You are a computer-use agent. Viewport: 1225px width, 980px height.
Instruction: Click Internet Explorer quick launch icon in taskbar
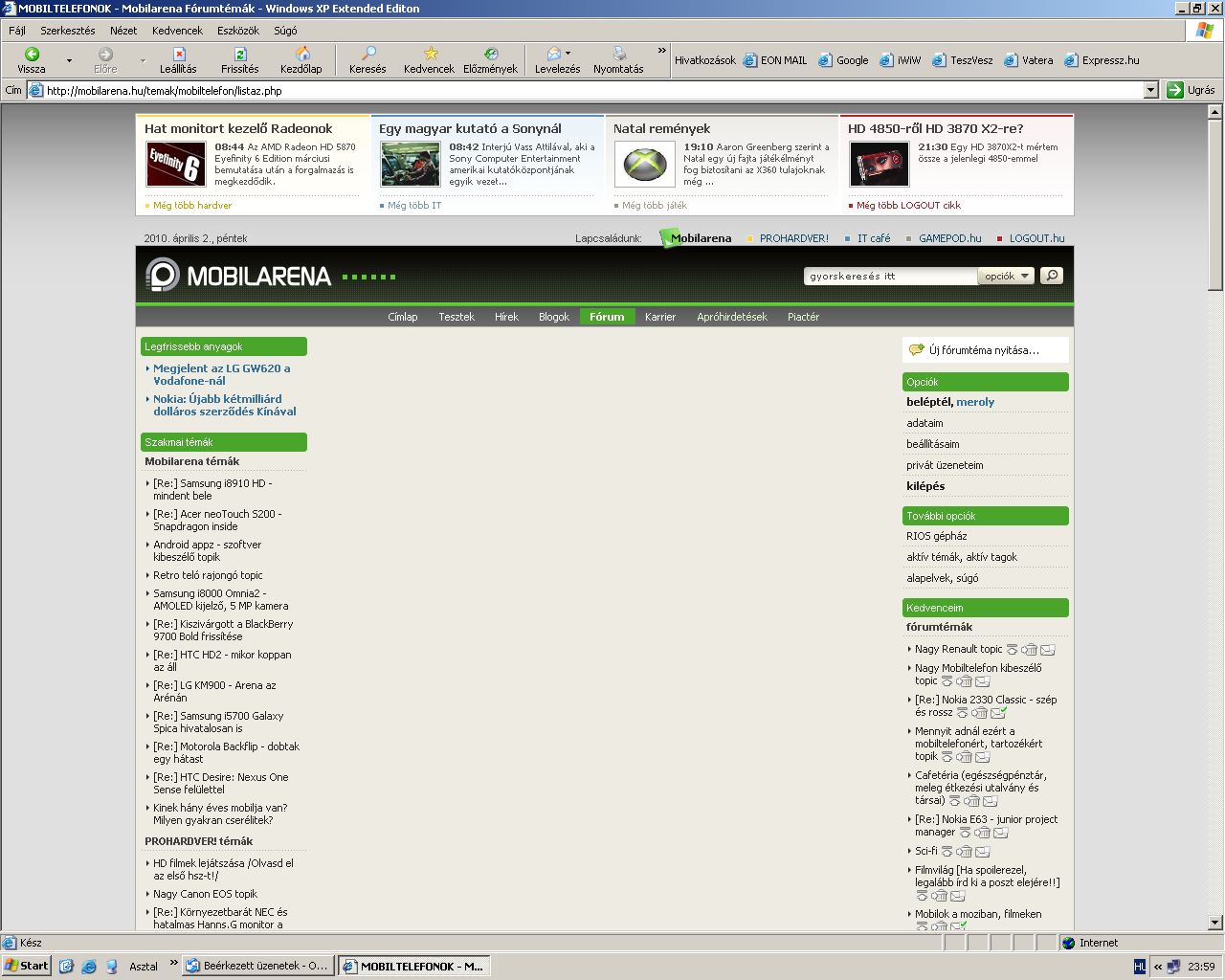(x=89, y=967)
